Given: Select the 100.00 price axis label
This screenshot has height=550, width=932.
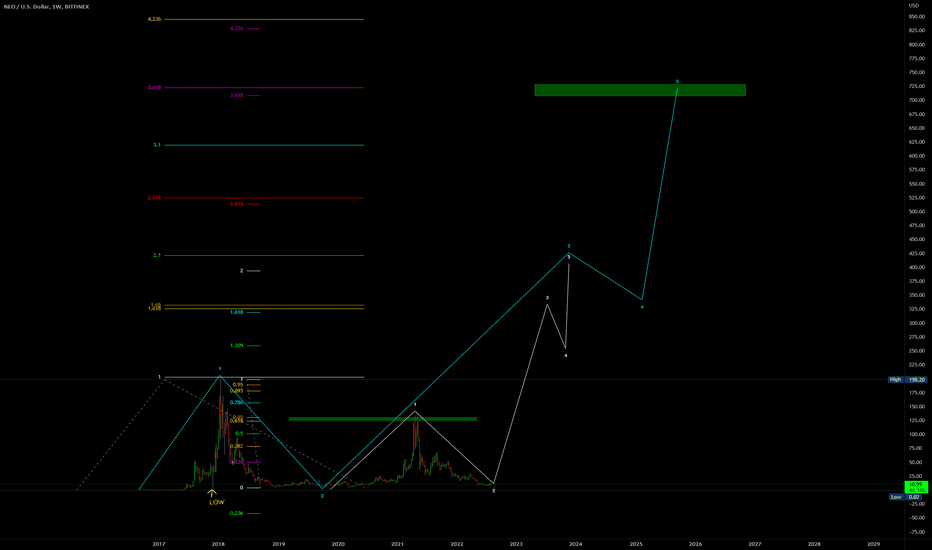Looking at the screenshot, I should 917,435.
